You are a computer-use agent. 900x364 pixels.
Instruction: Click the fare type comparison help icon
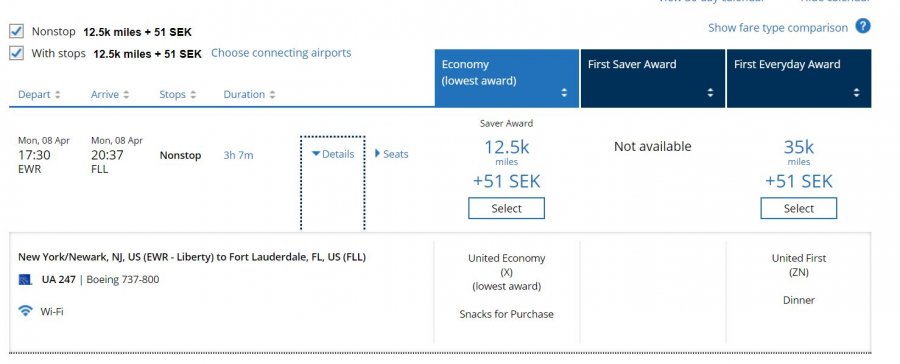coord(863,26)
